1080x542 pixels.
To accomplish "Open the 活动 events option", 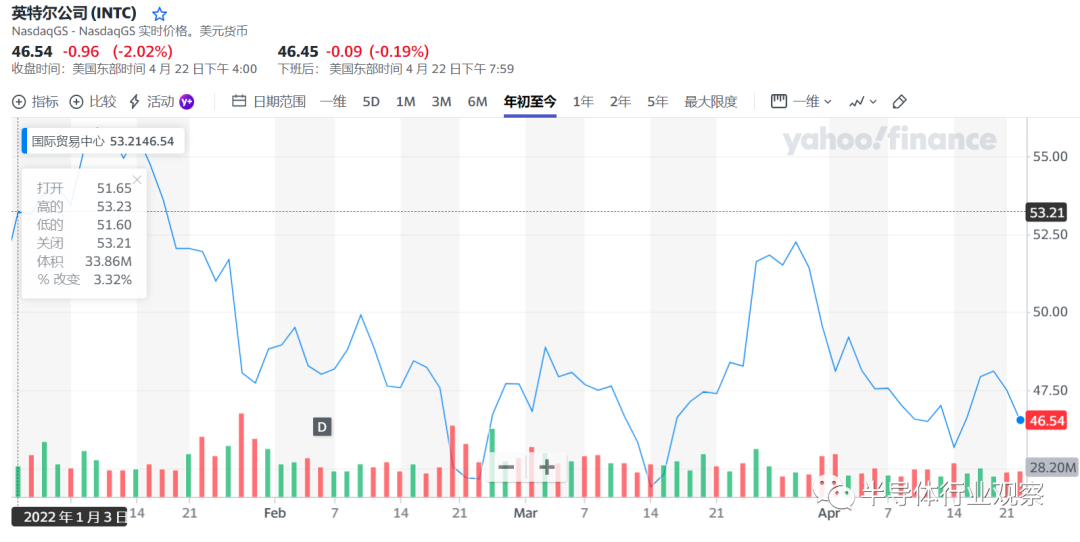I will point(152,102).
